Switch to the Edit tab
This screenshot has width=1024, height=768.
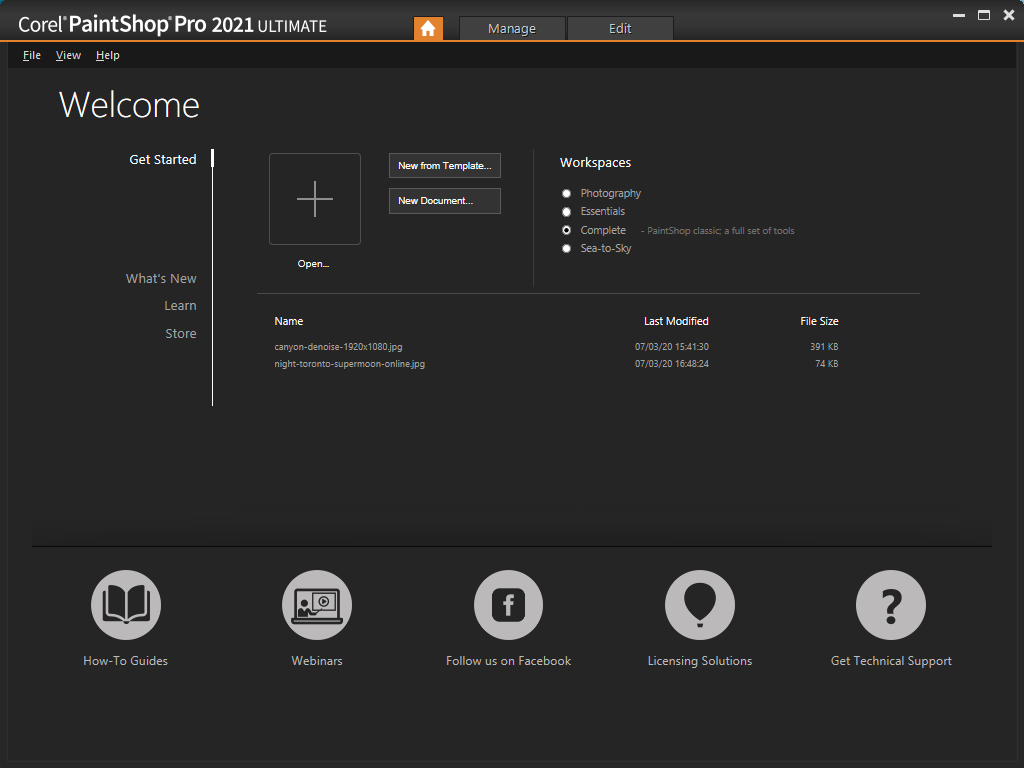[x=620, y=29]
